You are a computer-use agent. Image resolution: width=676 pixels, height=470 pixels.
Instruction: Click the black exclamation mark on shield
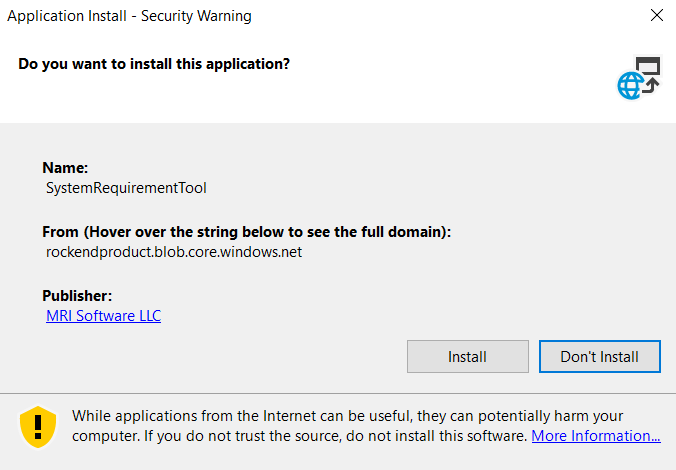click(38, 424)
